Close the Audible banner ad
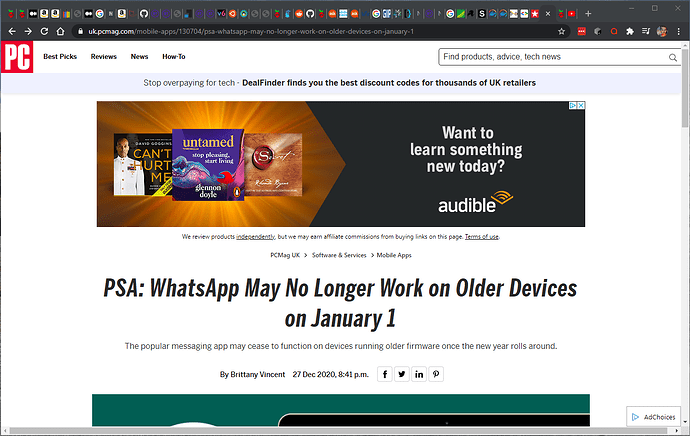690x436 pixels. pyautogui.click(x=581, y=106)
